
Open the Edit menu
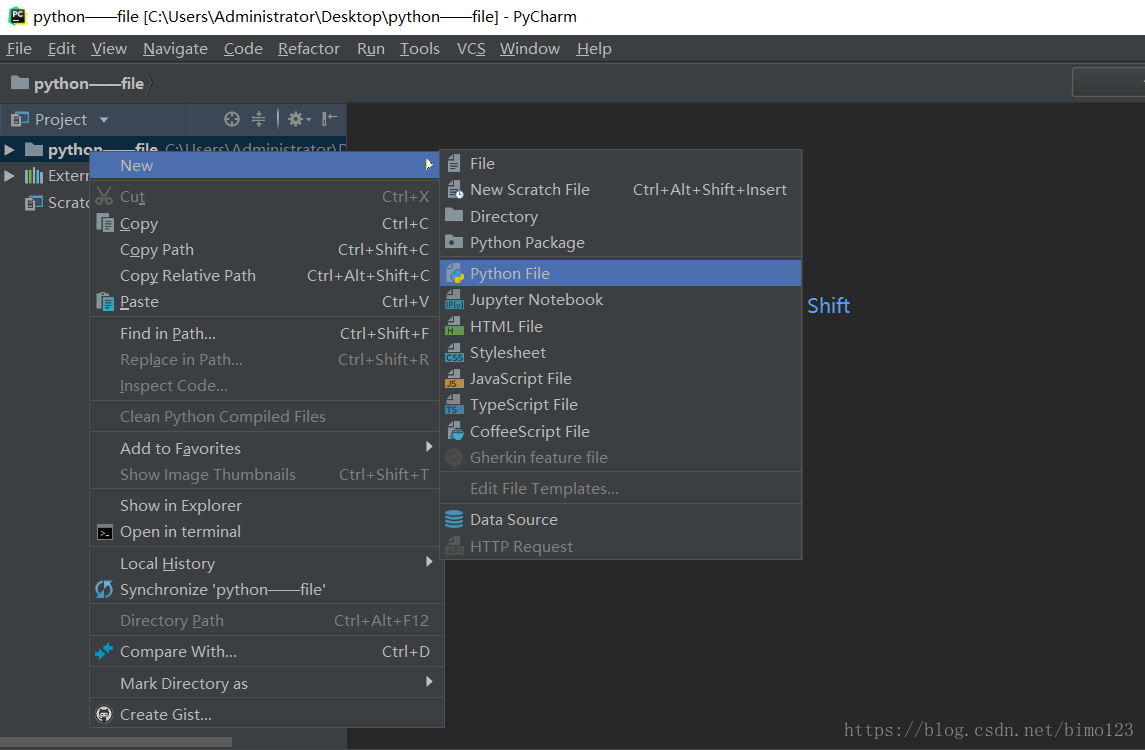tap(61, 48)
